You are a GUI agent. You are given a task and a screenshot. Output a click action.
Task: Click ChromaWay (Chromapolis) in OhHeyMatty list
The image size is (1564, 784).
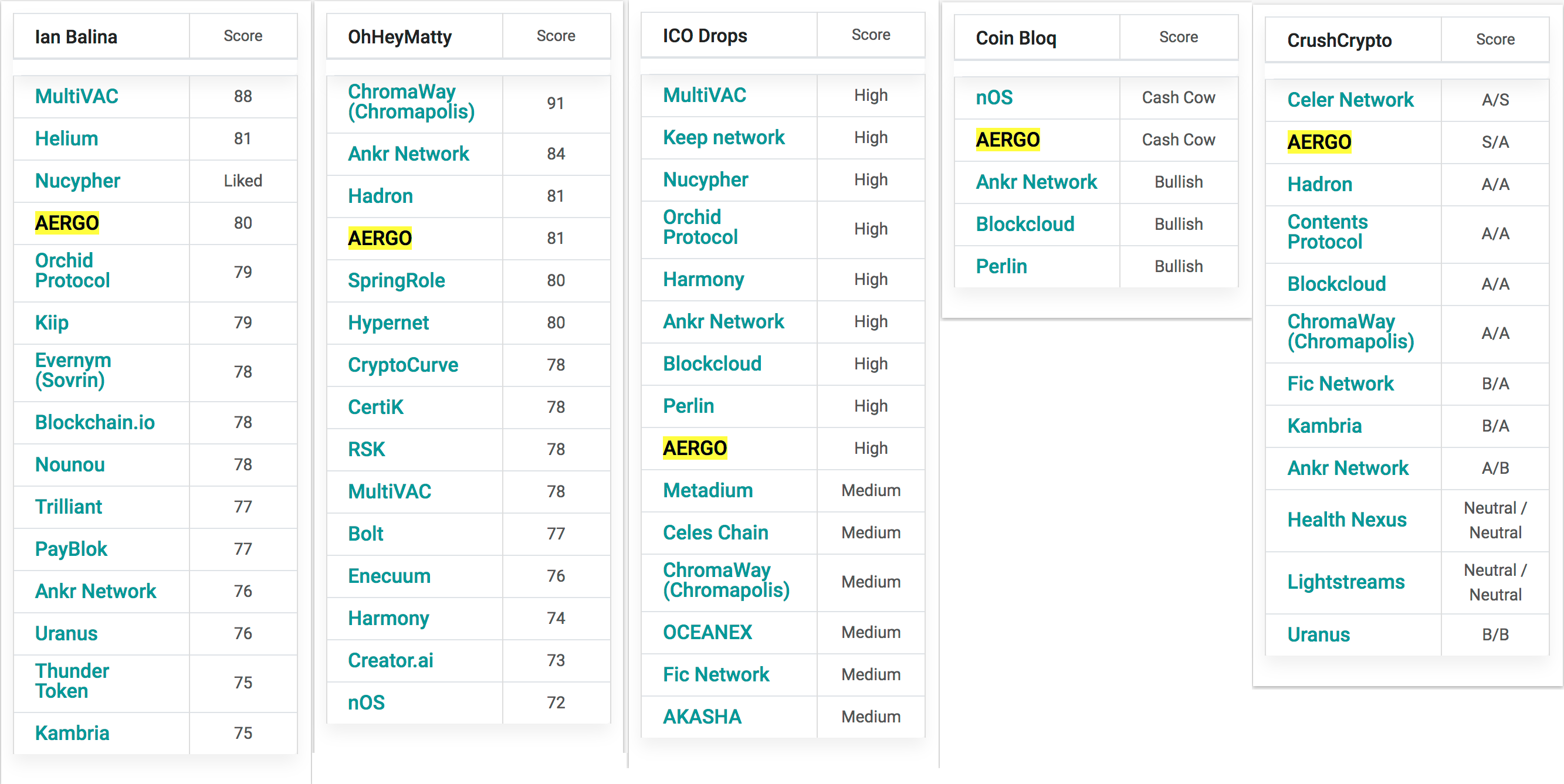click(x=411, y=102)
